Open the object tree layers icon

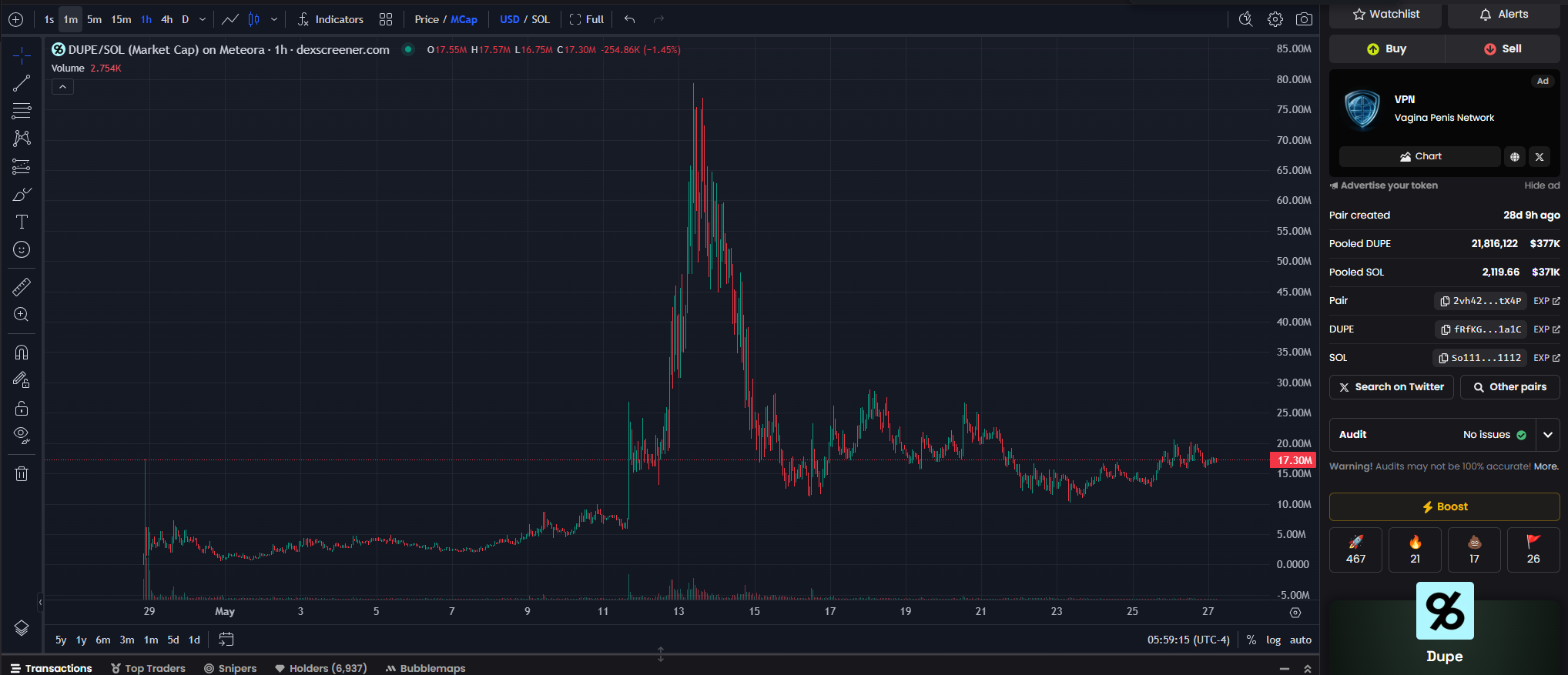click(22, 628)
